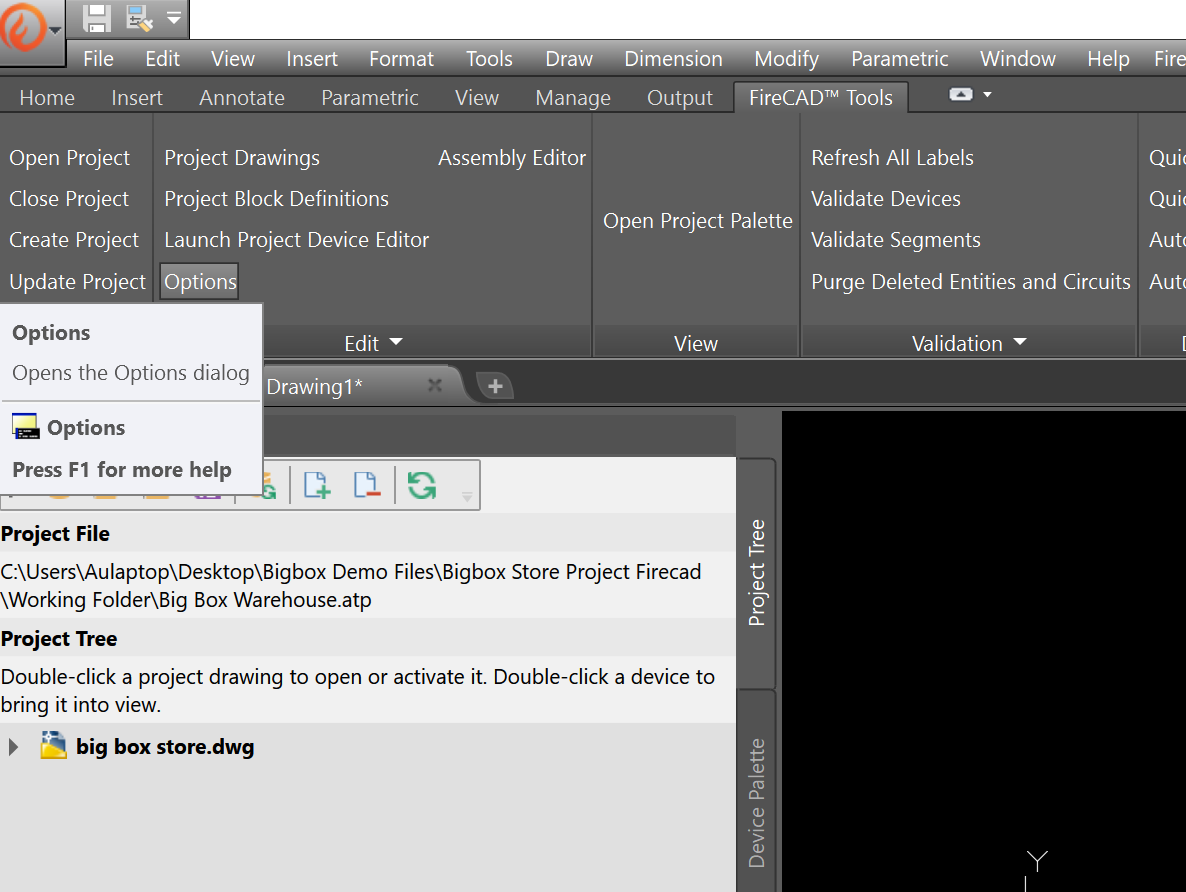This screenshot has height=892, width=1186.
Task: Open the Edit menu in menu bar
Action: (x=163, y=58)
